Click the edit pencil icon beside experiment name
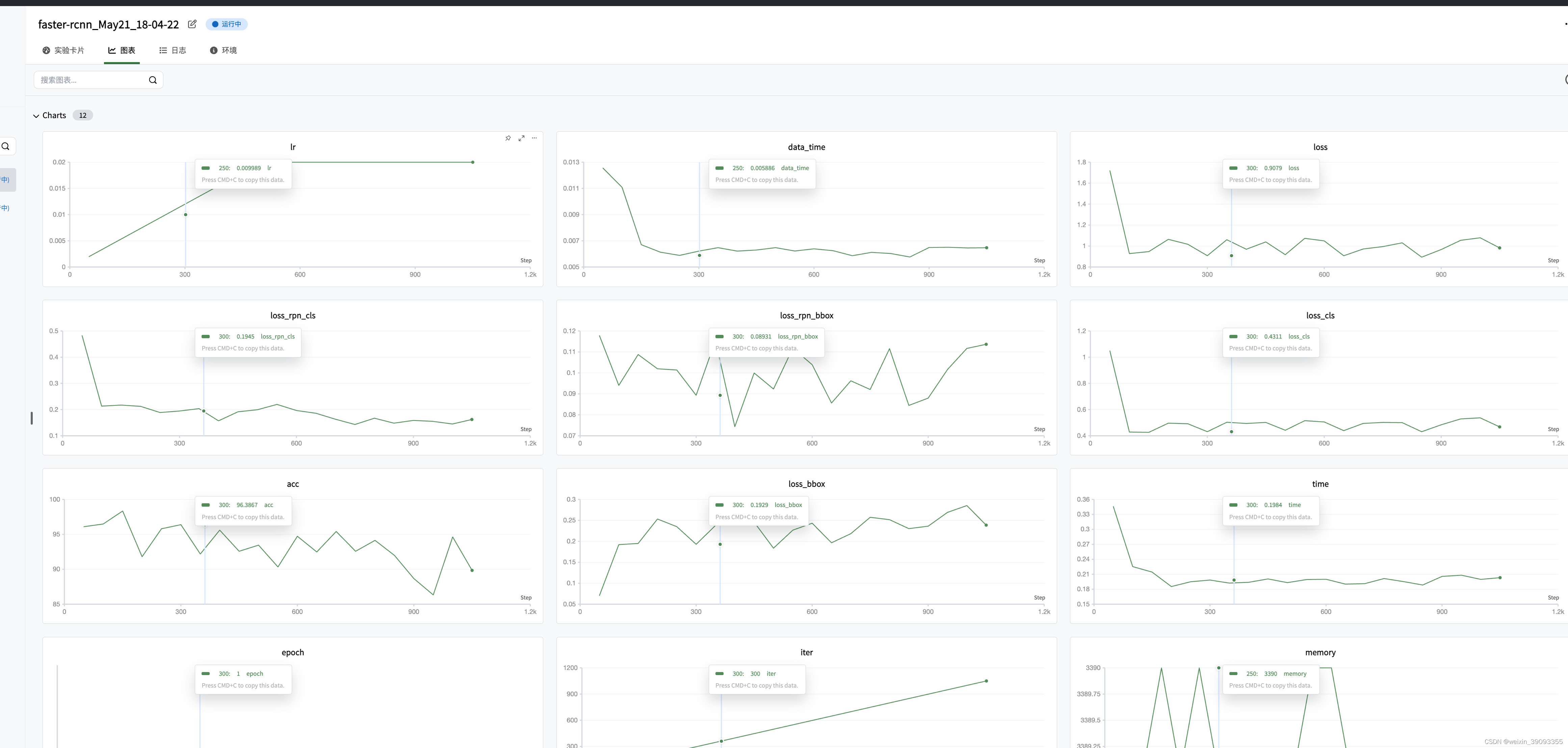Screen dimensions: 1568x748 192,24
